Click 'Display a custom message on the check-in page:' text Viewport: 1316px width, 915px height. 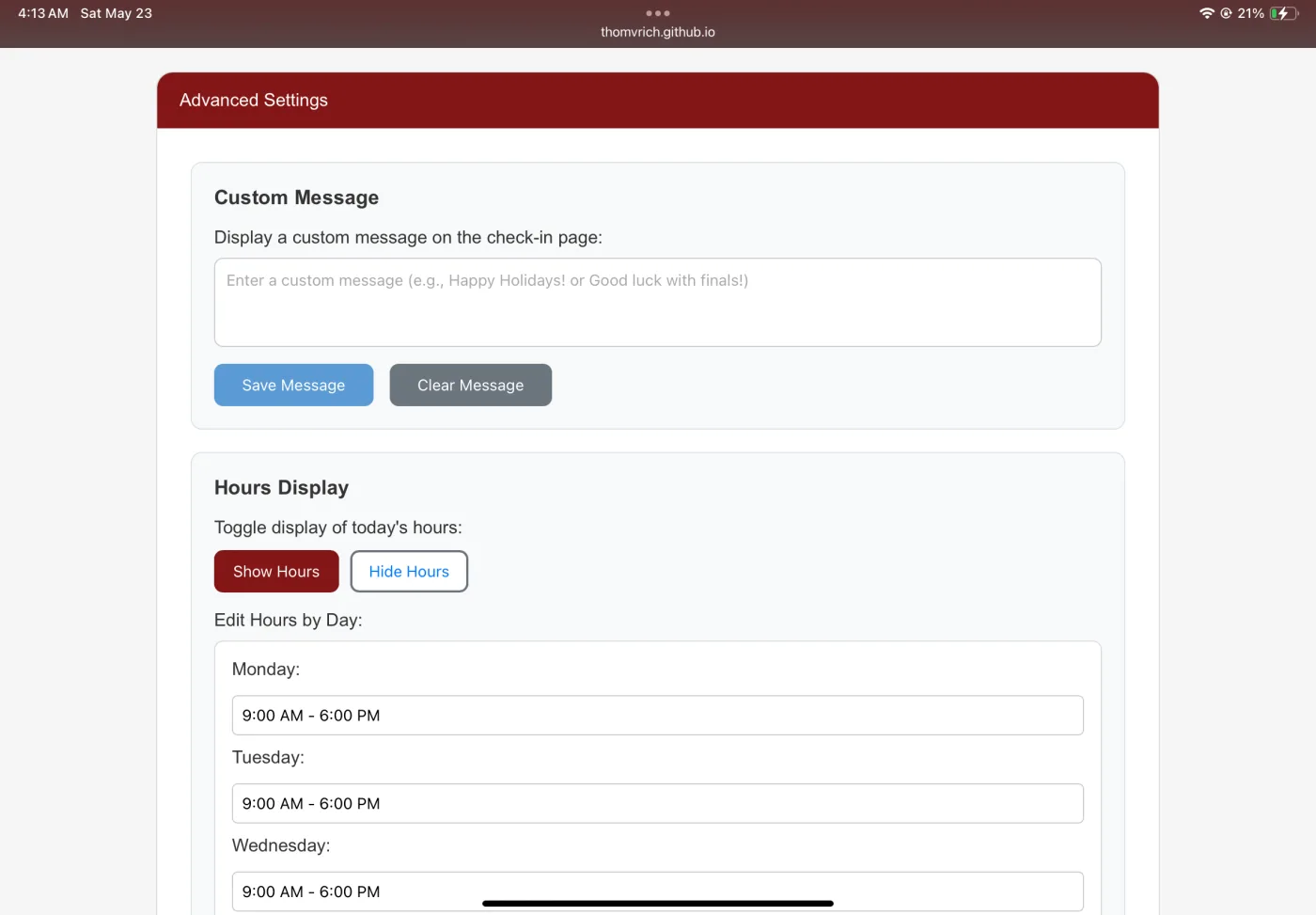pyautogui.click(x=408, y=237)
